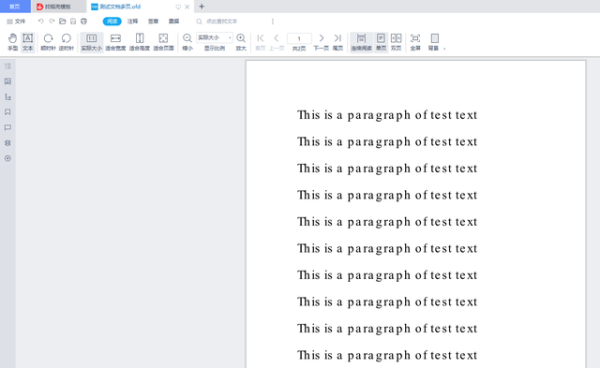Switch to the Read tab
Viewport: 600px width, 368px height.
[112, 21]
